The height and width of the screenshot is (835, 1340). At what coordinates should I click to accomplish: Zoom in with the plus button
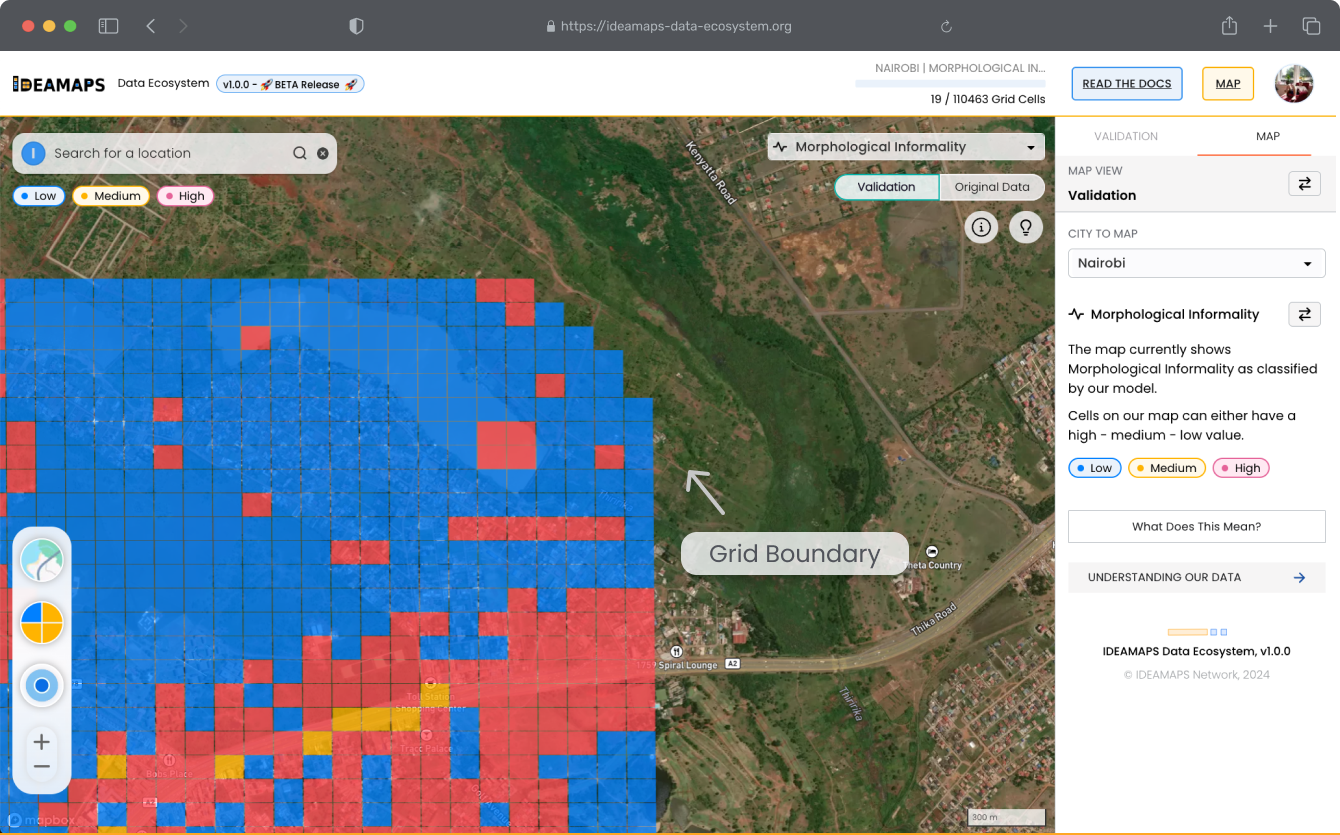coord(42,742)
